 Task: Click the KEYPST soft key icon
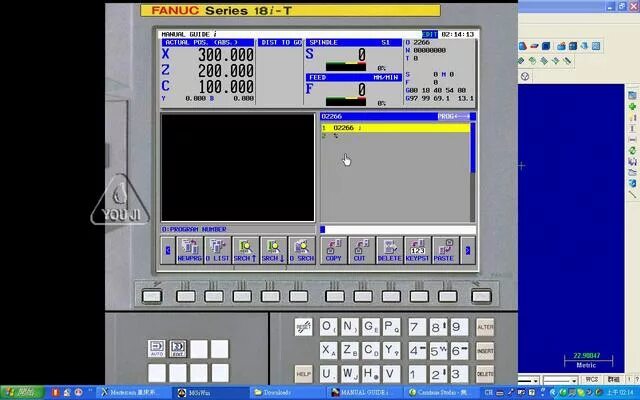[418, 250]
